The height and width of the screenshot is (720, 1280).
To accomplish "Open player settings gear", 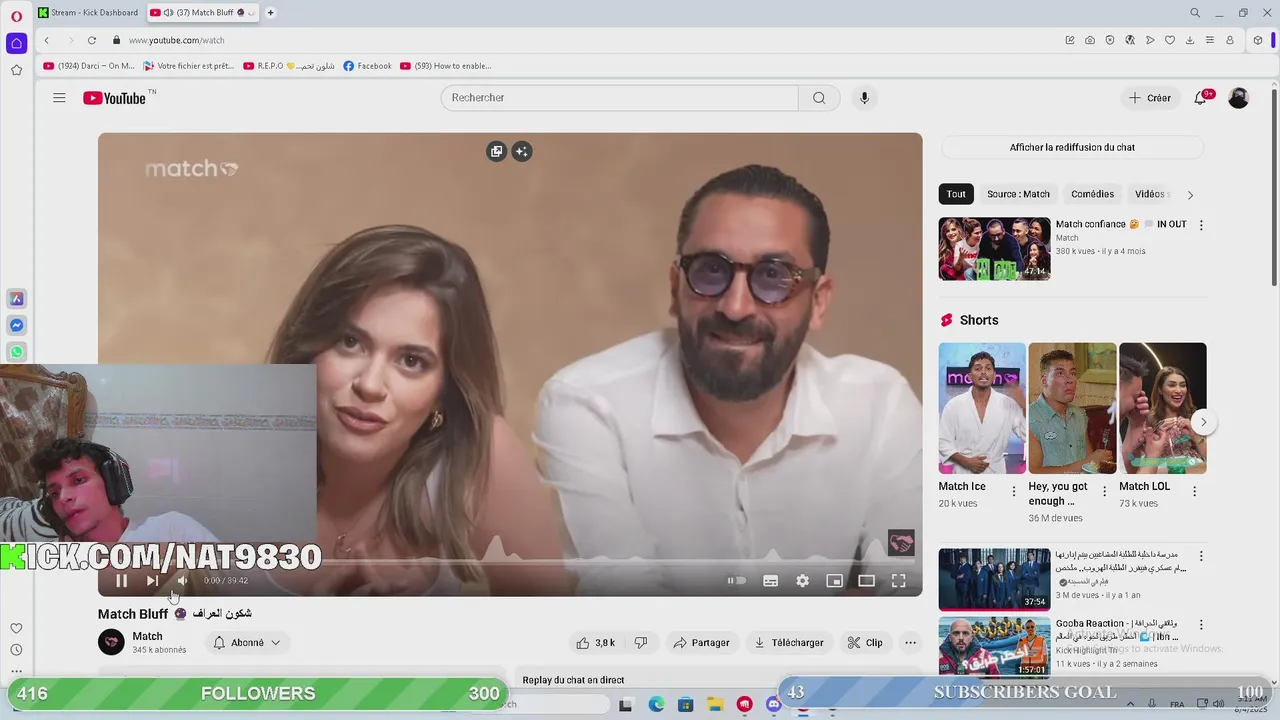I will click(802, 580).
